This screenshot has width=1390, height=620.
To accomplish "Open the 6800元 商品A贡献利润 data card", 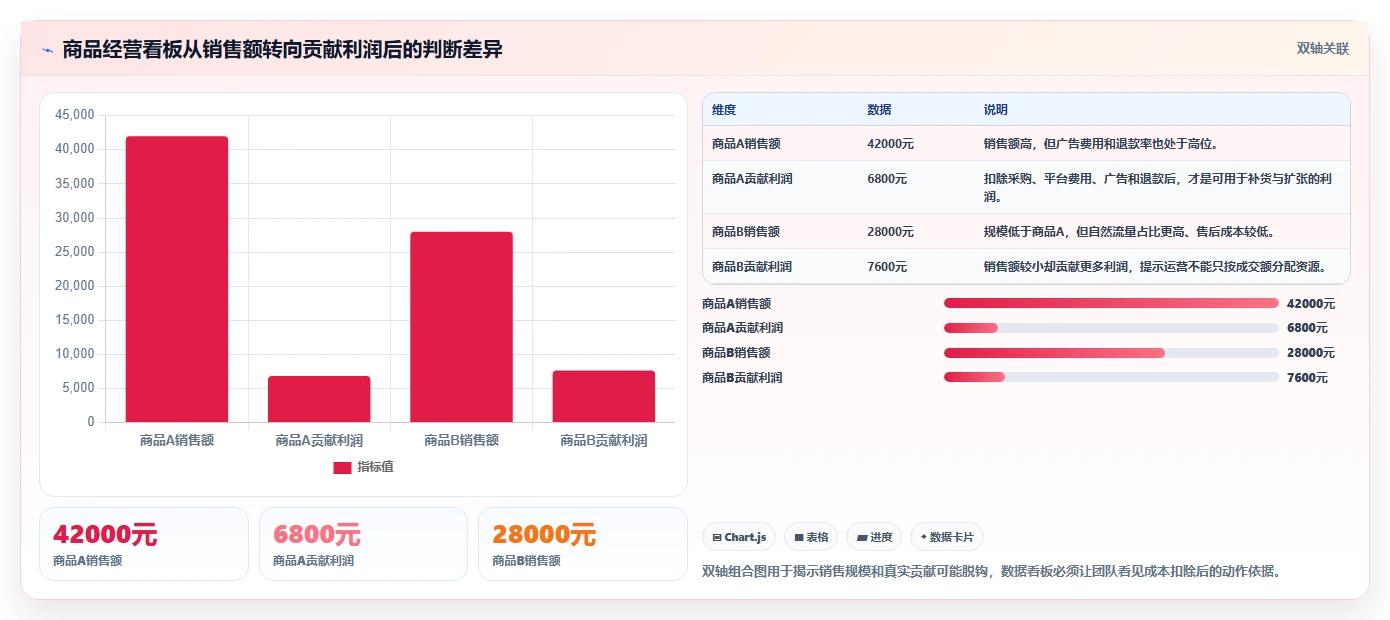I will 363,544.
